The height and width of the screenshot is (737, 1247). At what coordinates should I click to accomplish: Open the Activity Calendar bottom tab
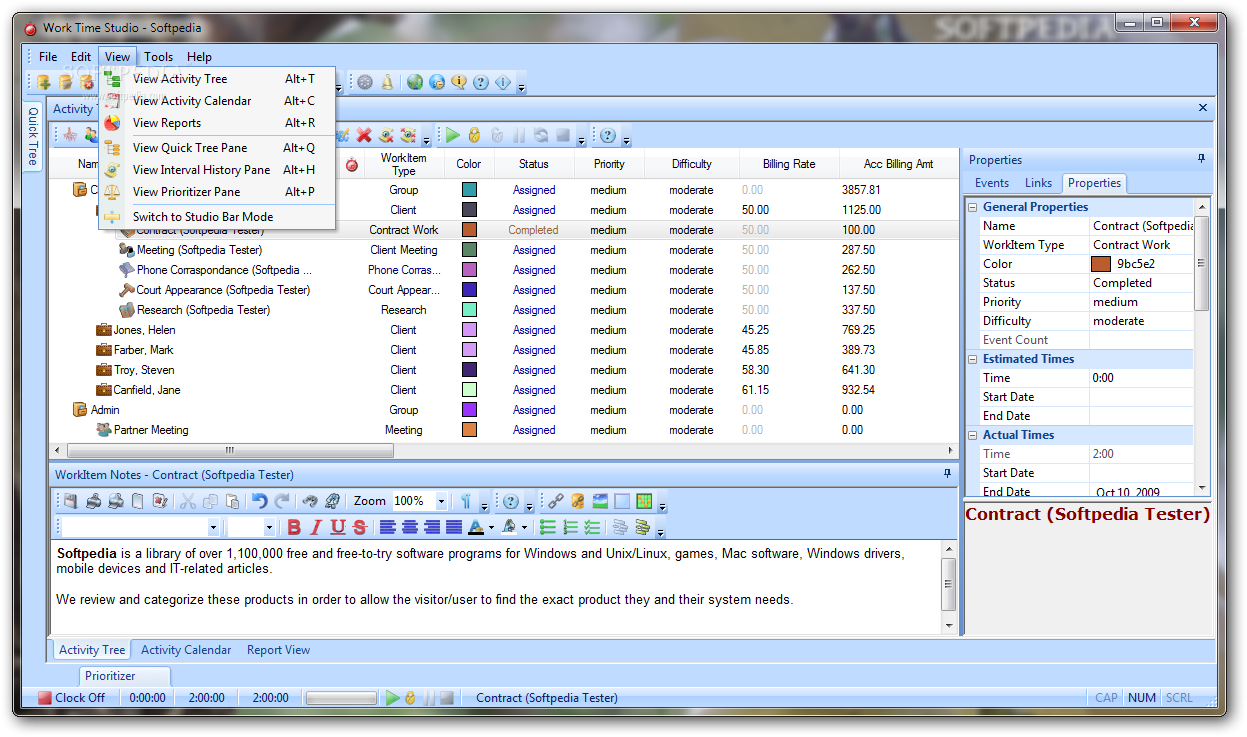click(186, 650)
